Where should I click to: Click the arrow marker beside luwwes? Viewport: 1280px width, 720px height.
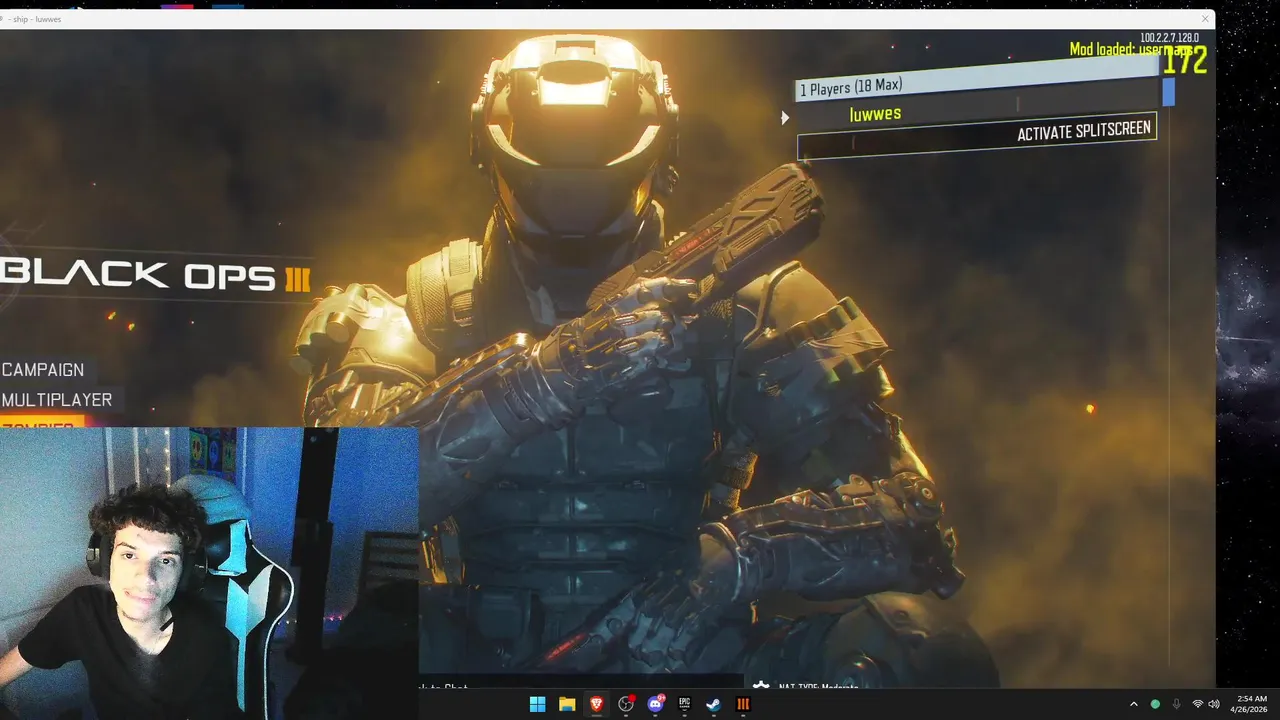click(785, 118)
